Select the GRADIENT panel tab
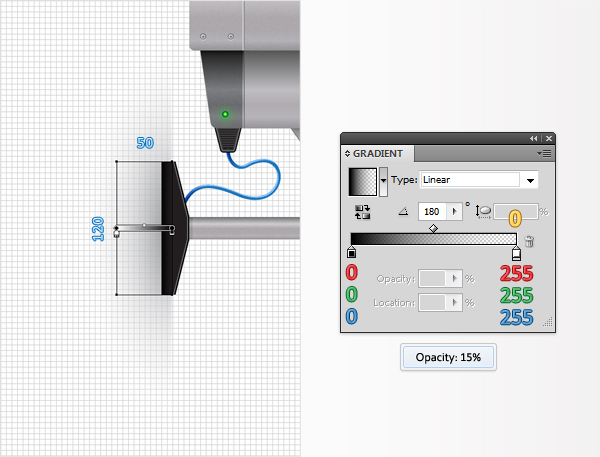This screenshot has width=600, height=457. point(377,153)
